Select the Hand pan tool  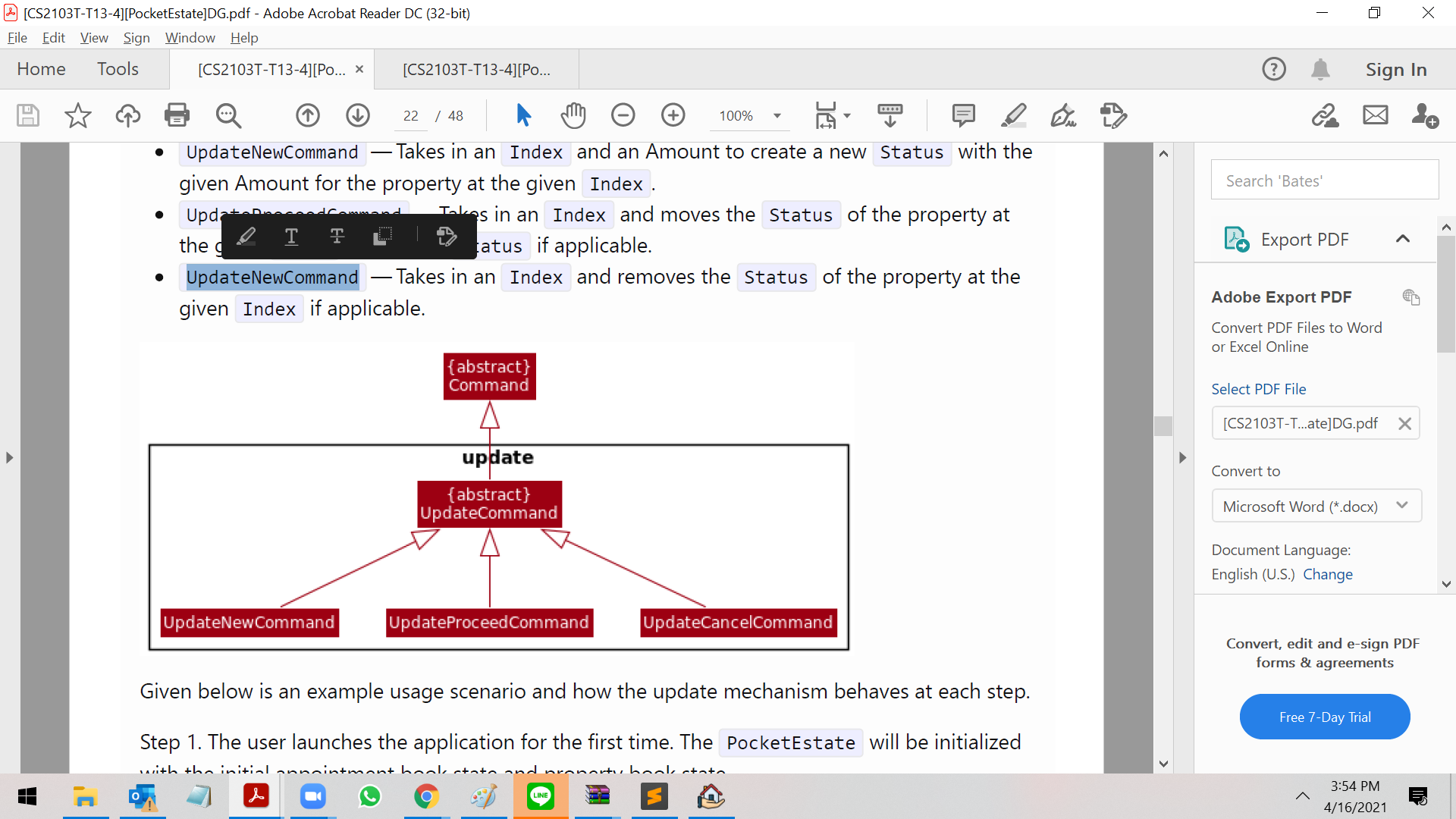coord(573,115)
